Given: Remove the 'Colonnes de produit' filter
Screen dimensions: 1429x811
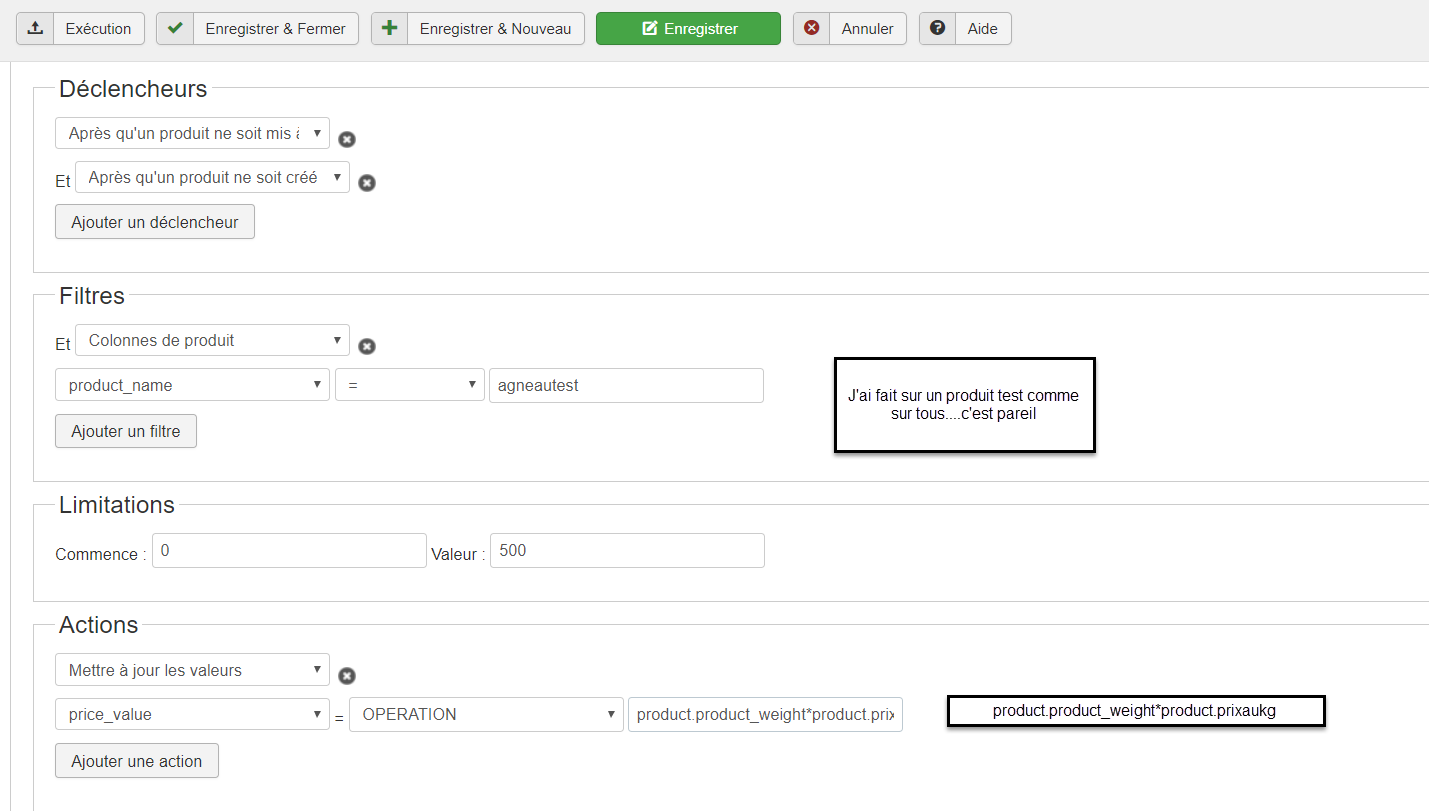Looking at the screenshot, I should pyautogui.click(x=367, y=346).
